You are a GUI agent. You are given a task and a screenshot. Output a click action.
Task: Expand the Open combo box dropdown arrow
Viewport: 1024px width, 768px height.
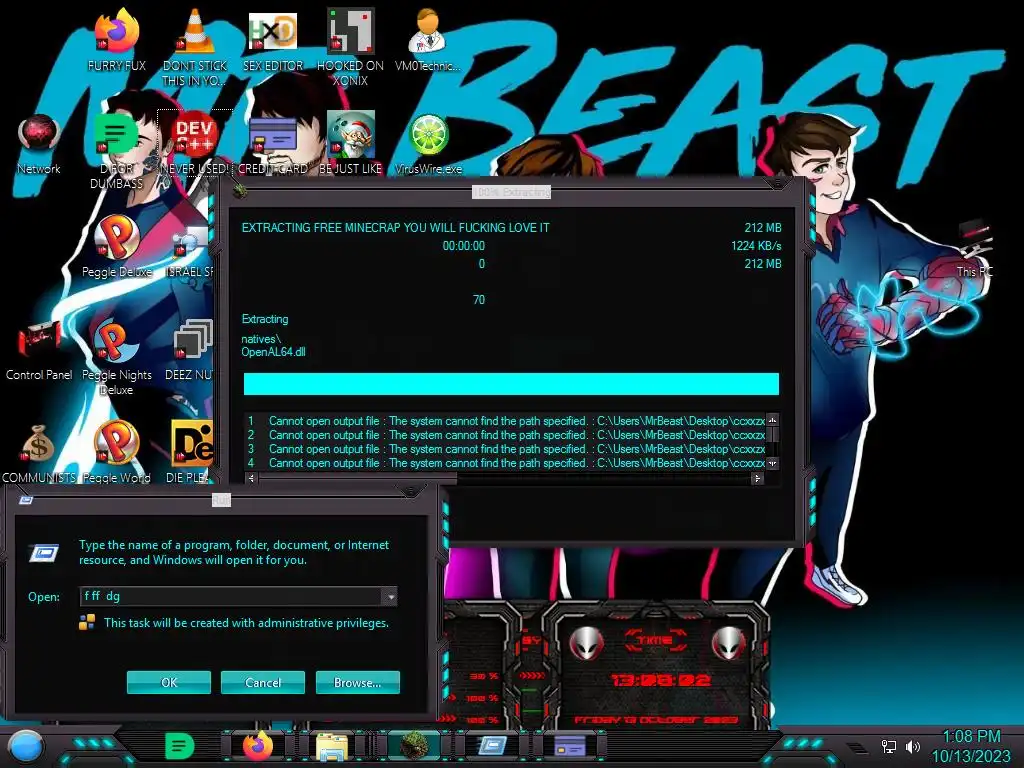tap(390, 596)
